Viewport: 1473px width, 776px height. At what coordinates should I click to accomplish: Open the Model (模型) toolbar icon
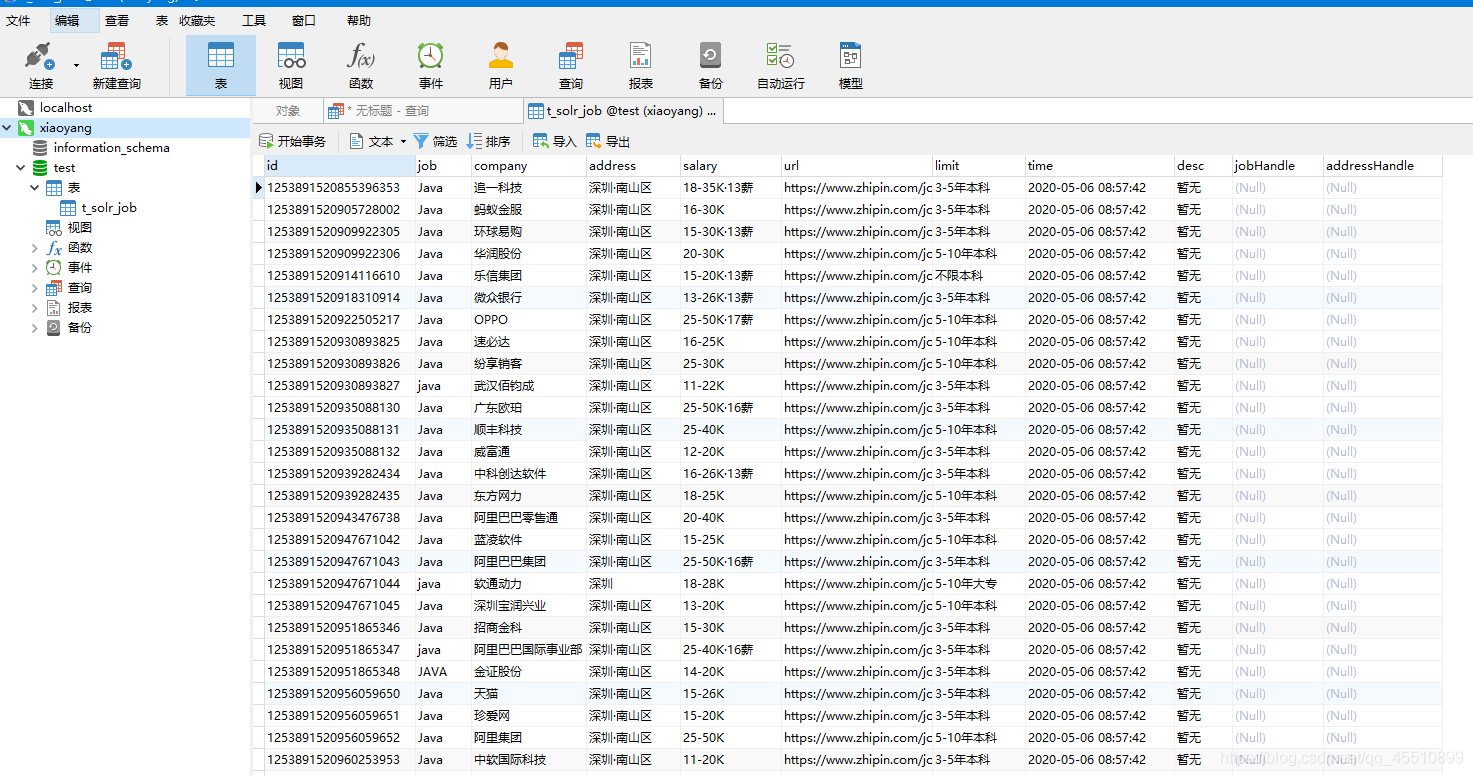pos(851,56)
